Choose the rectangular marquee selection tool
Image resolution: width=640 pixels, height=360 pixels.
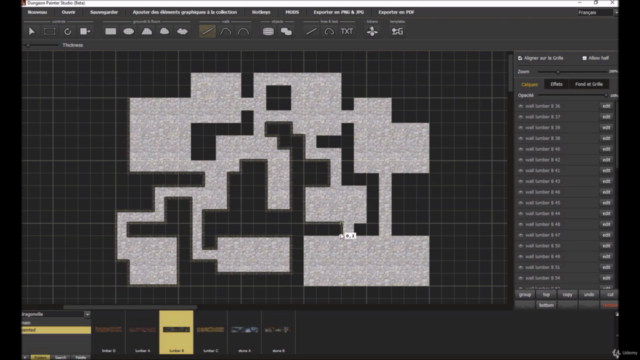point(49,31)
